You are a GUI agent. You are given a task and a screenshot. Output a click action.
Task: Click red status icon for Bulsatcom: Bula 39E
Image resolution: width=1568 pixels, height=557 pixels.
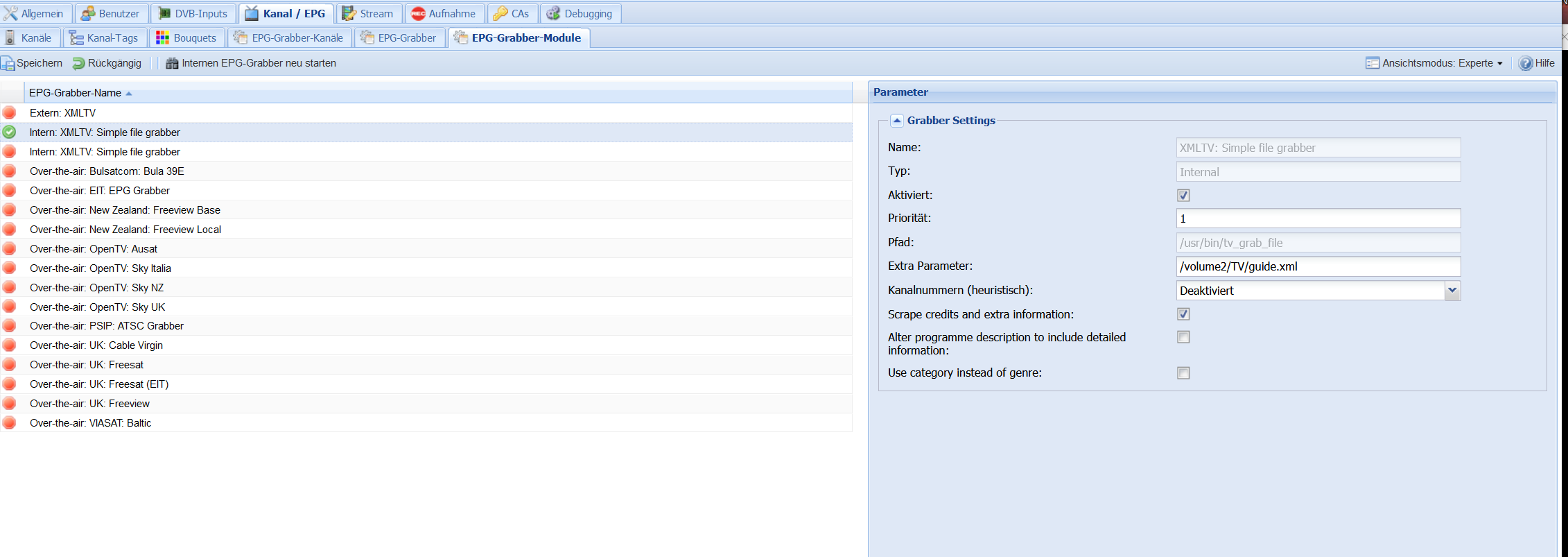tap(9, 171)
